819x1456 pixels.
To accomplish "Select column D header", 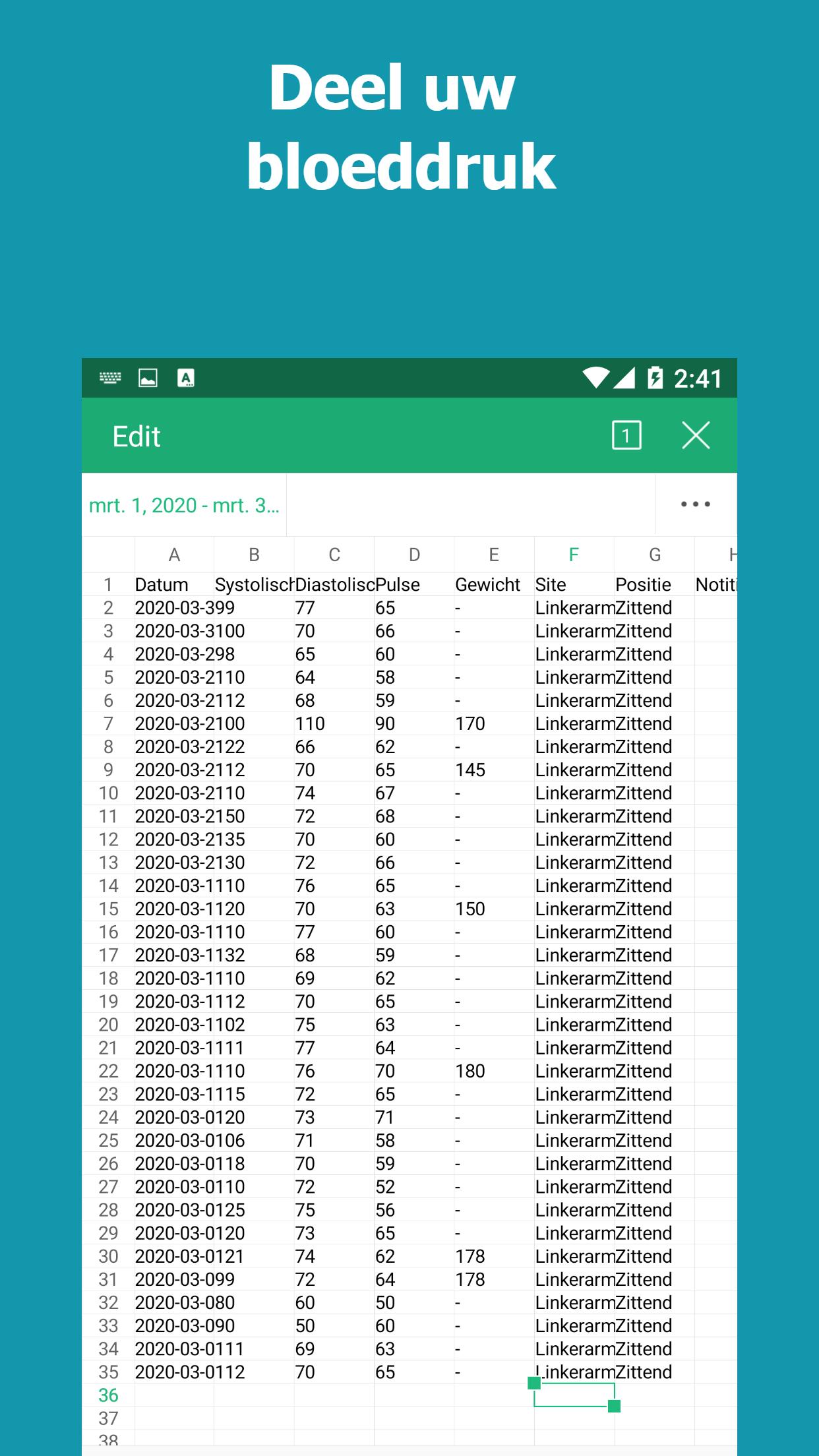I will coord(414,555).
